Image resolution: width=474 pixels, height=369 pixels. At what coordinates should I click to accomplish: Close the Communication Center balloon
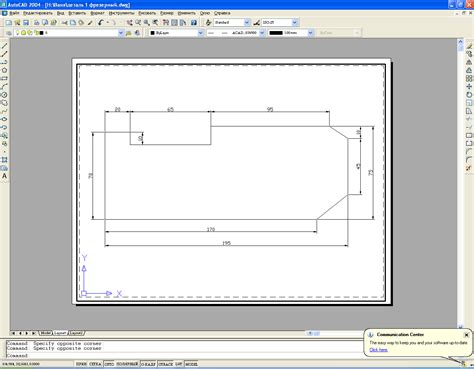coord(466,335)
